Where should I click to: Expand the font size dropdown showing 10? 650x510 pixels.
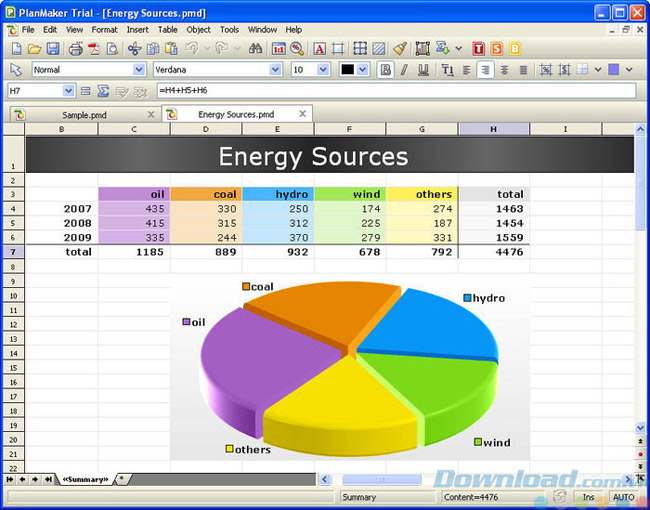pyautogui.click(x=323, y=70)
